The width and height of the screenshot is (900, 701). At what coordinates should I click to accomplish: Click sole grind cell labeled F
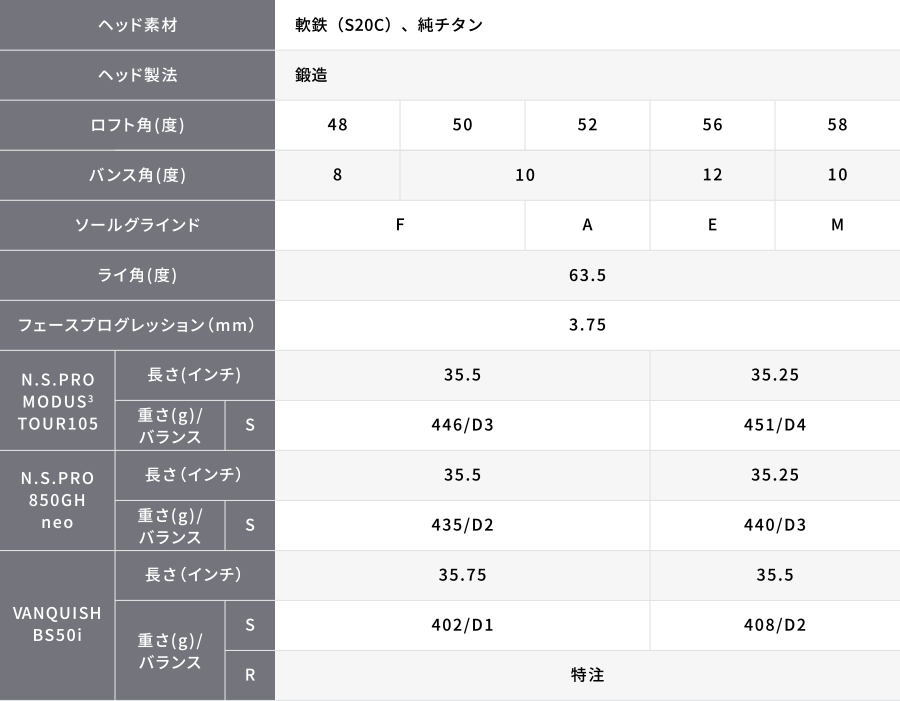tap(400, 224)
